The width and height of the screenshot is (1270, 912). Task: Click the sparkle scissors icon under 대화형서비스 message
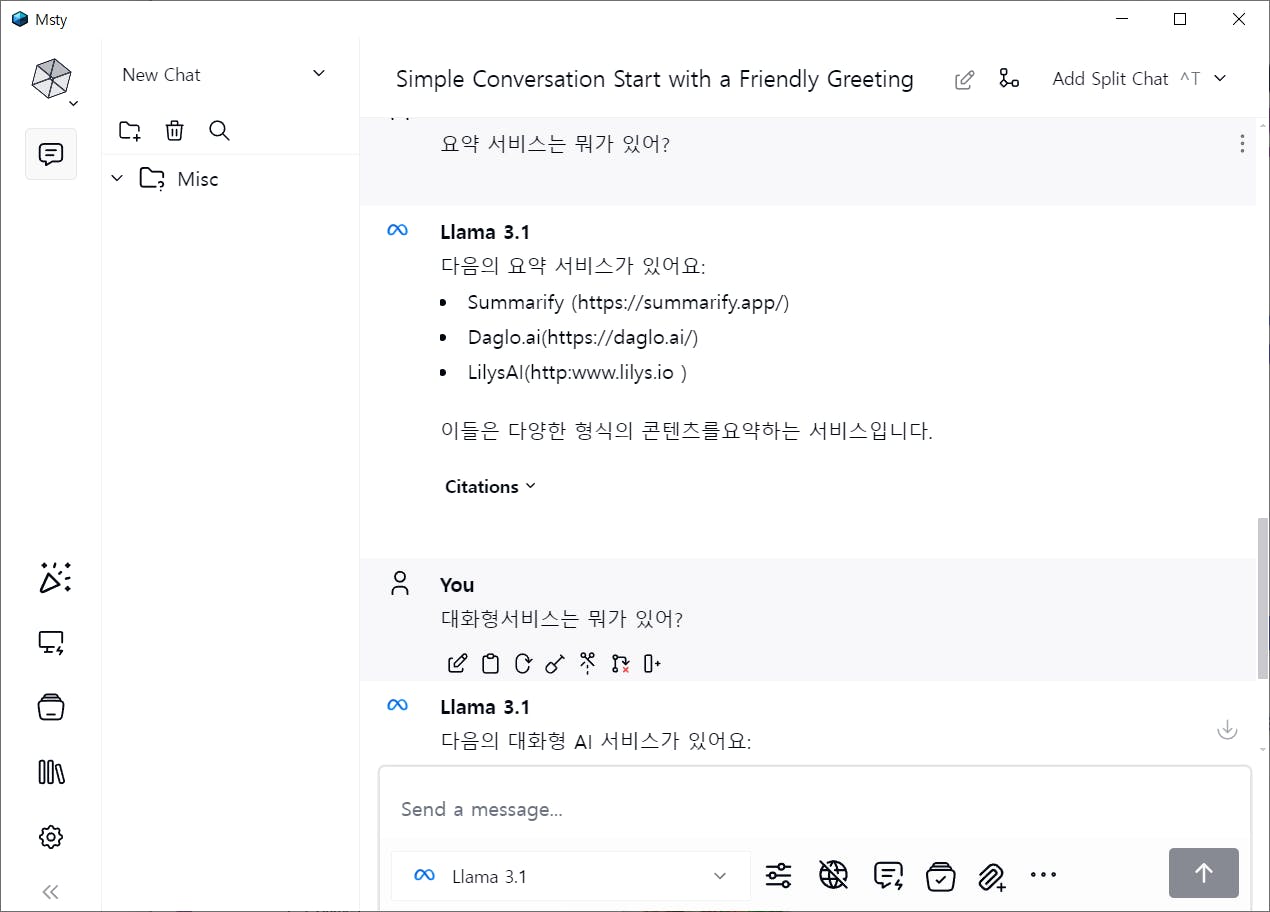point(588,662)
